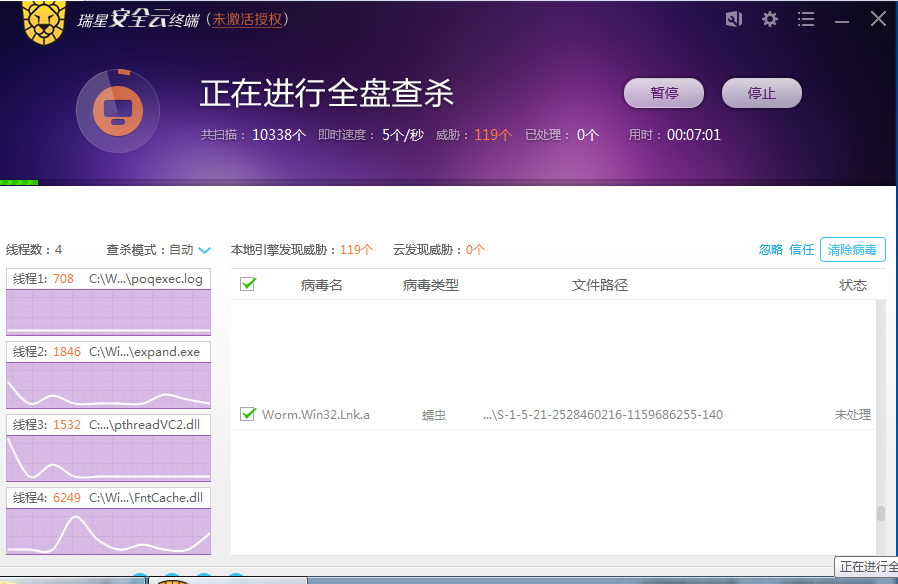The image size is (898, 584).
Task: Click the 病毒类型 column header
Action: click(431, 285)
